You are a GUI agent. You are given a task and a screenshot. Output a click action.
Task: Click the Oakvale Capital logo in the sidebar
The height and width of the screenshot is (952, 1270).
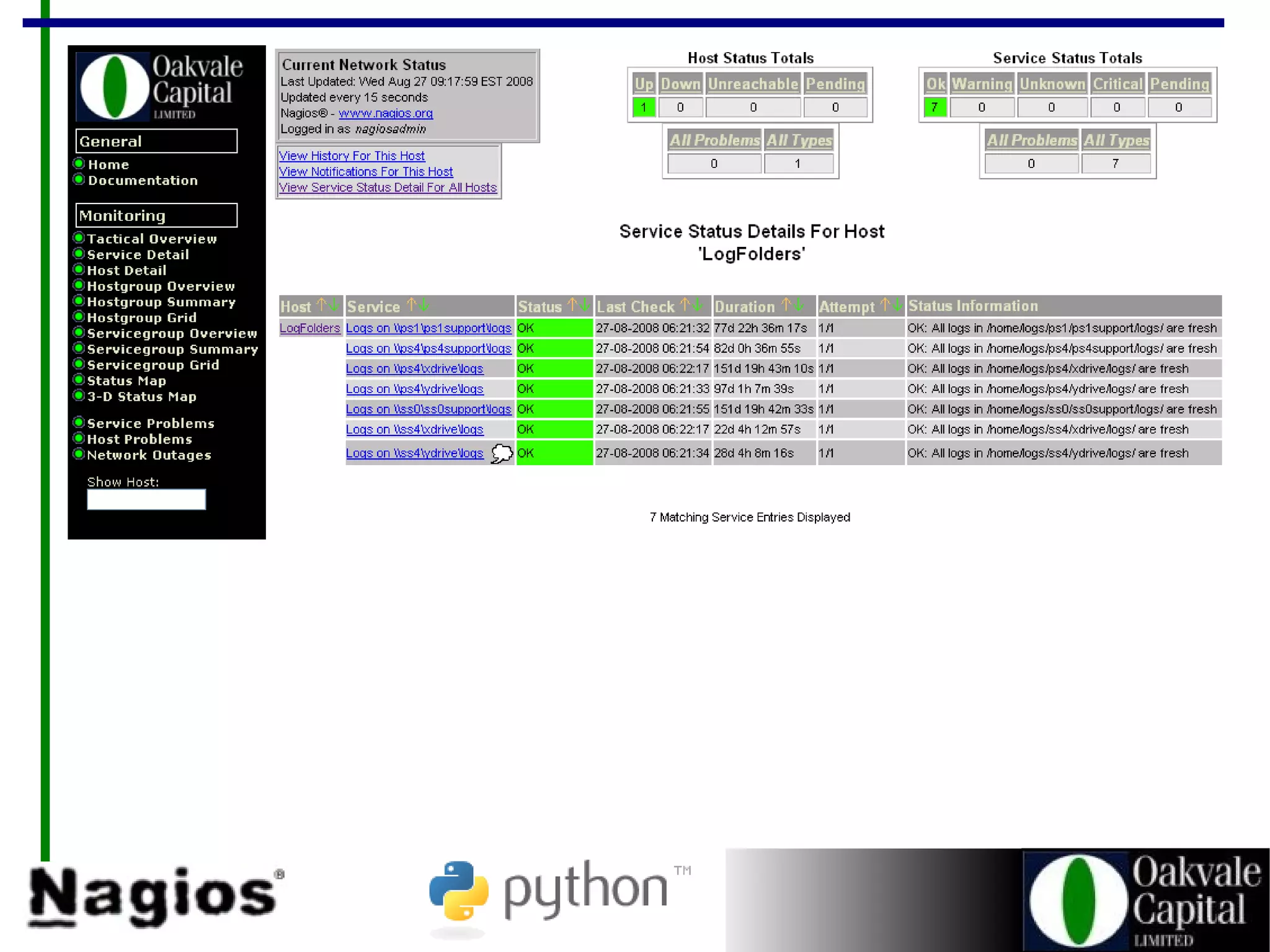point(160,86)
